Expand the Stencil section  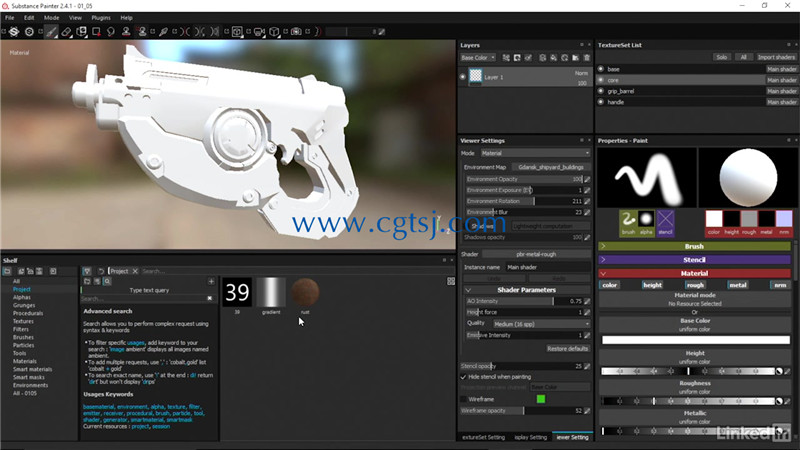click(694, 260)
